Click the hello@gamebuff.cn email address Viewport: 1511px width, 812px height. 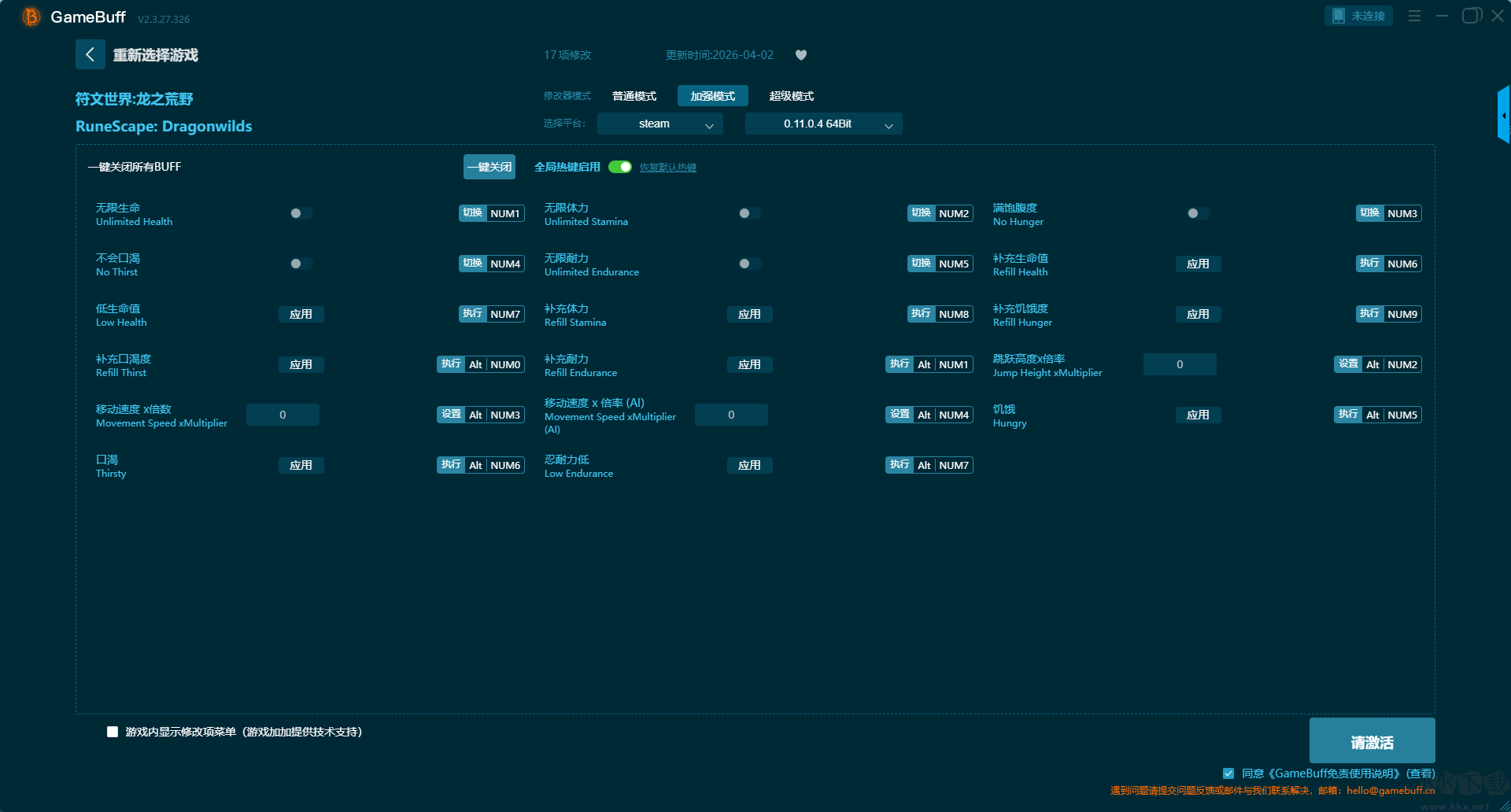point(1391,790)
